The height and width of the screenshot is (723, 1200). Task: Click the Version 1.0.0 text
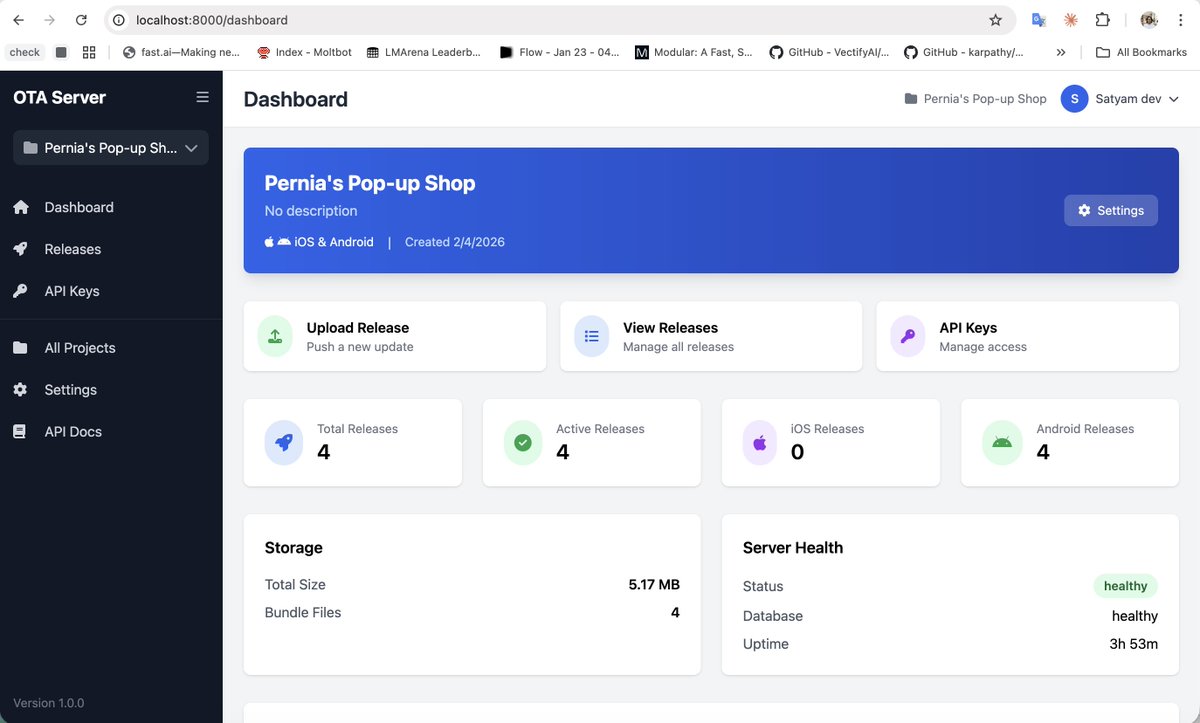[x=49, y=703]
